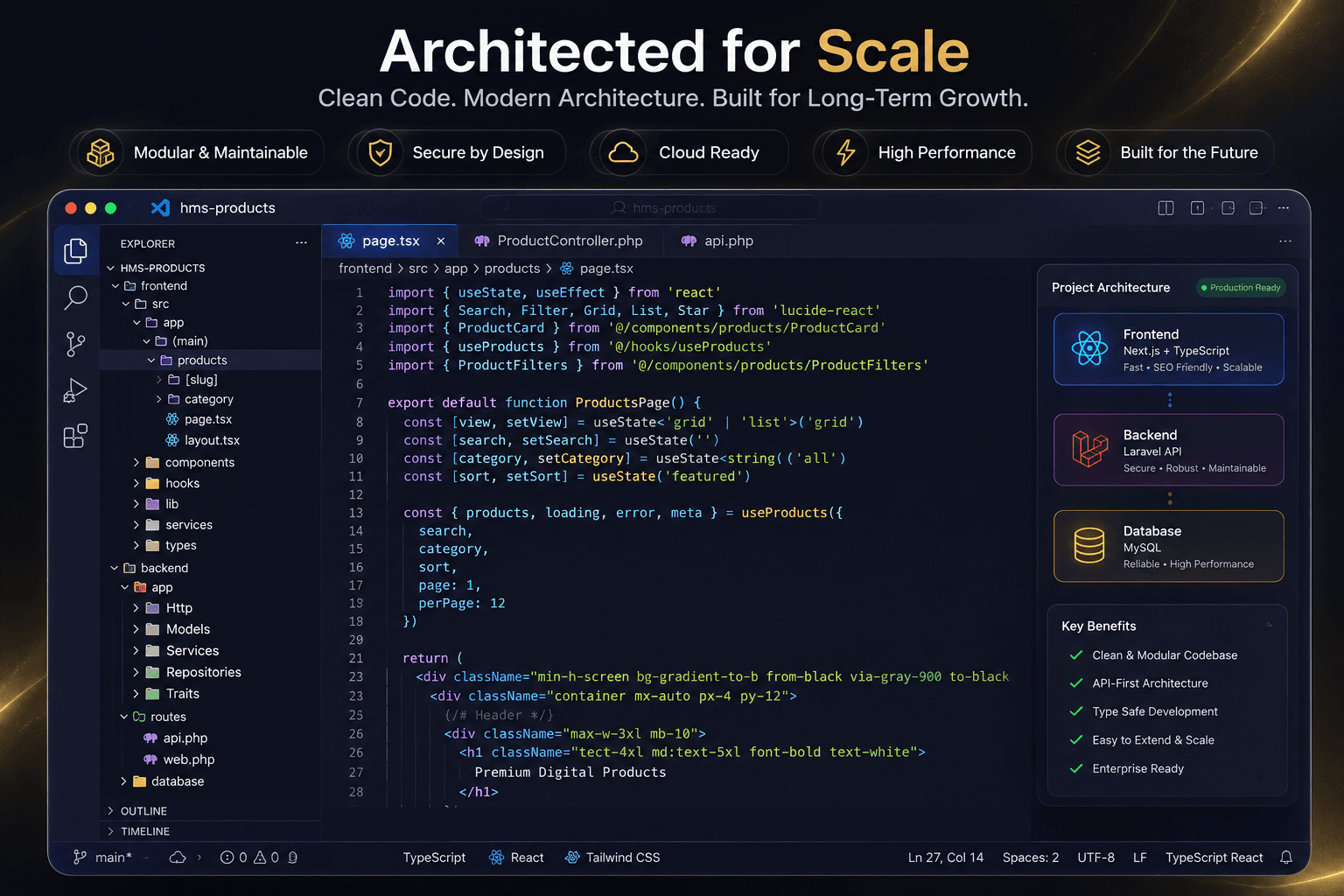Click the notification bell in status bar
Image resolution: width=1344 pixels, height=896 pixels.
(x=1286, y=857)
